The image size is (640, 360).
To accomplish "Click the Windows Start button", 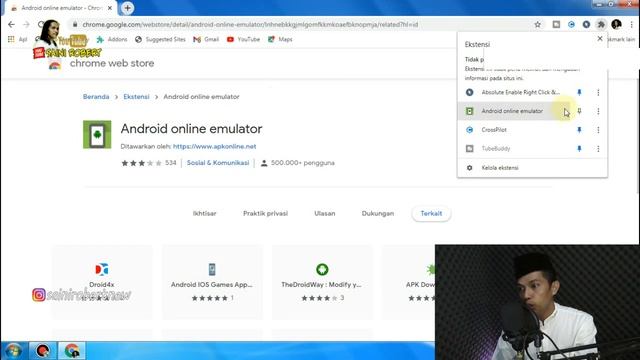I will point(13,351).
